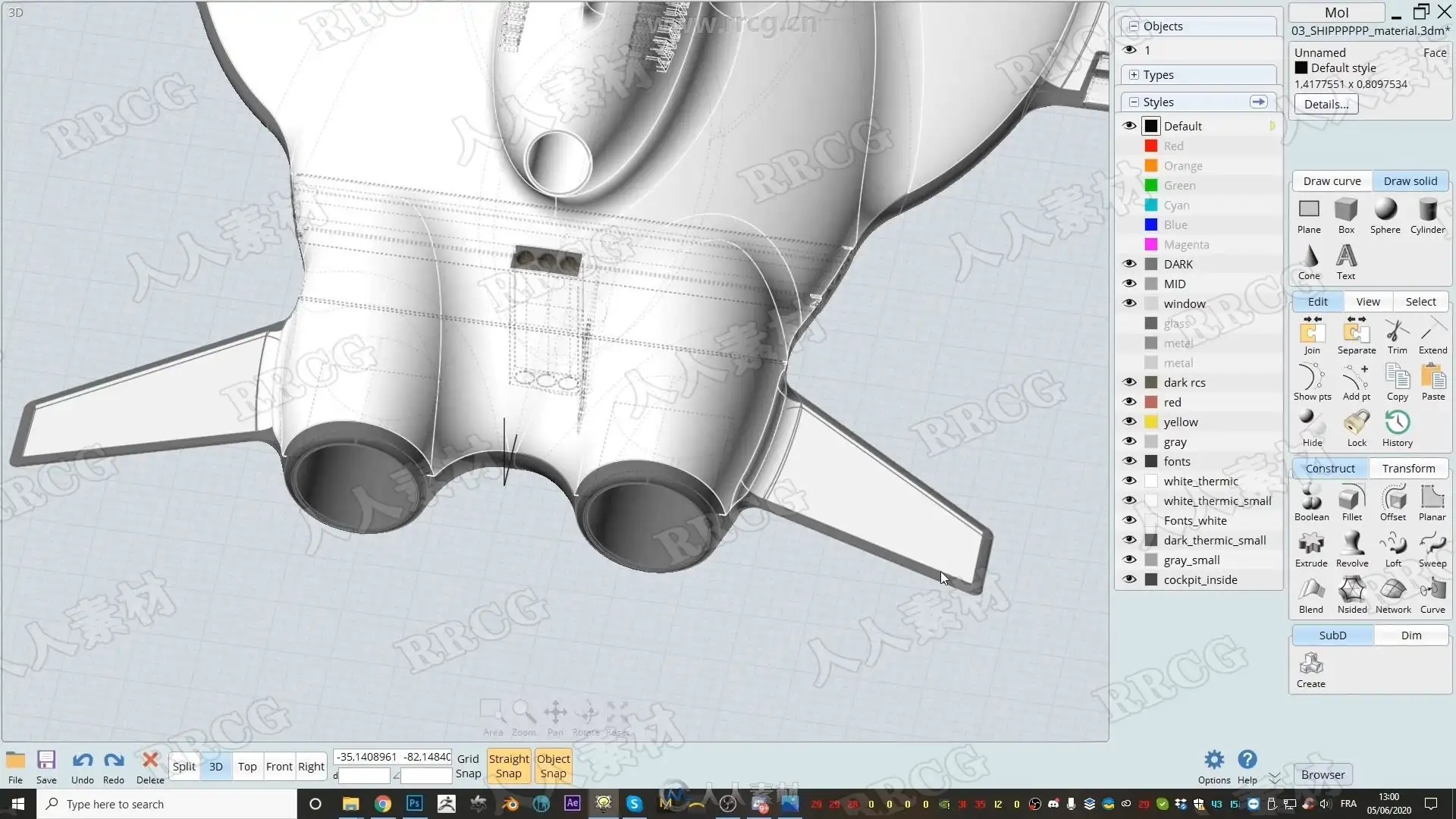Image resolution: width=1456 pixels, height=819 pixels.
Task: Toggle the Grid Snap button
Action: tap(468, 766)
